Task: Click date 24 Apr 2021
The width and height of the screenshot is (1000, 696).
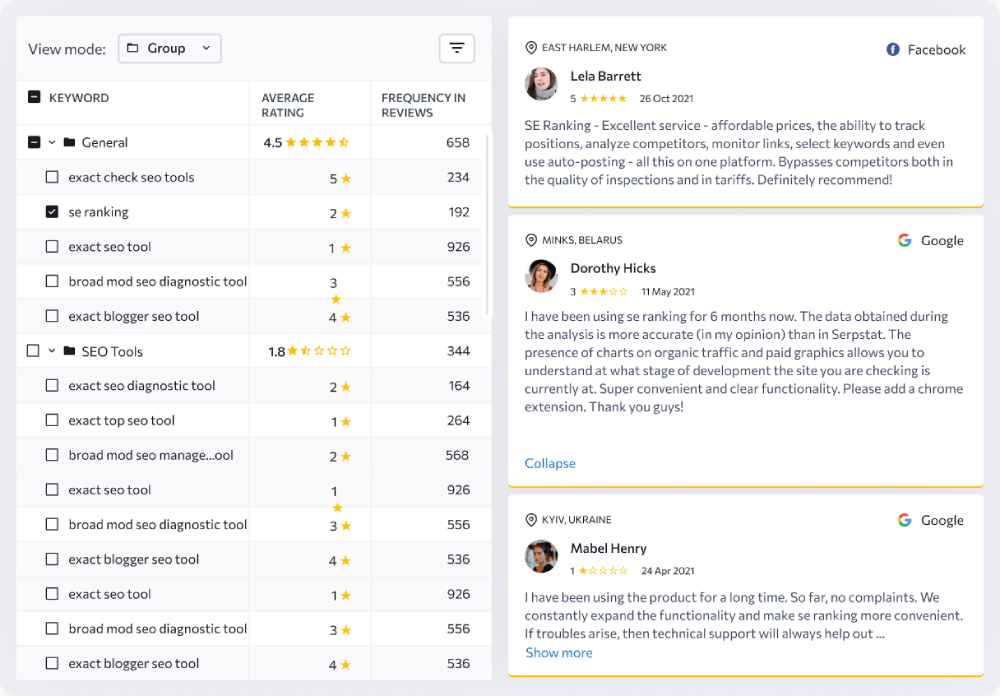Action: [x=668, y=571]
